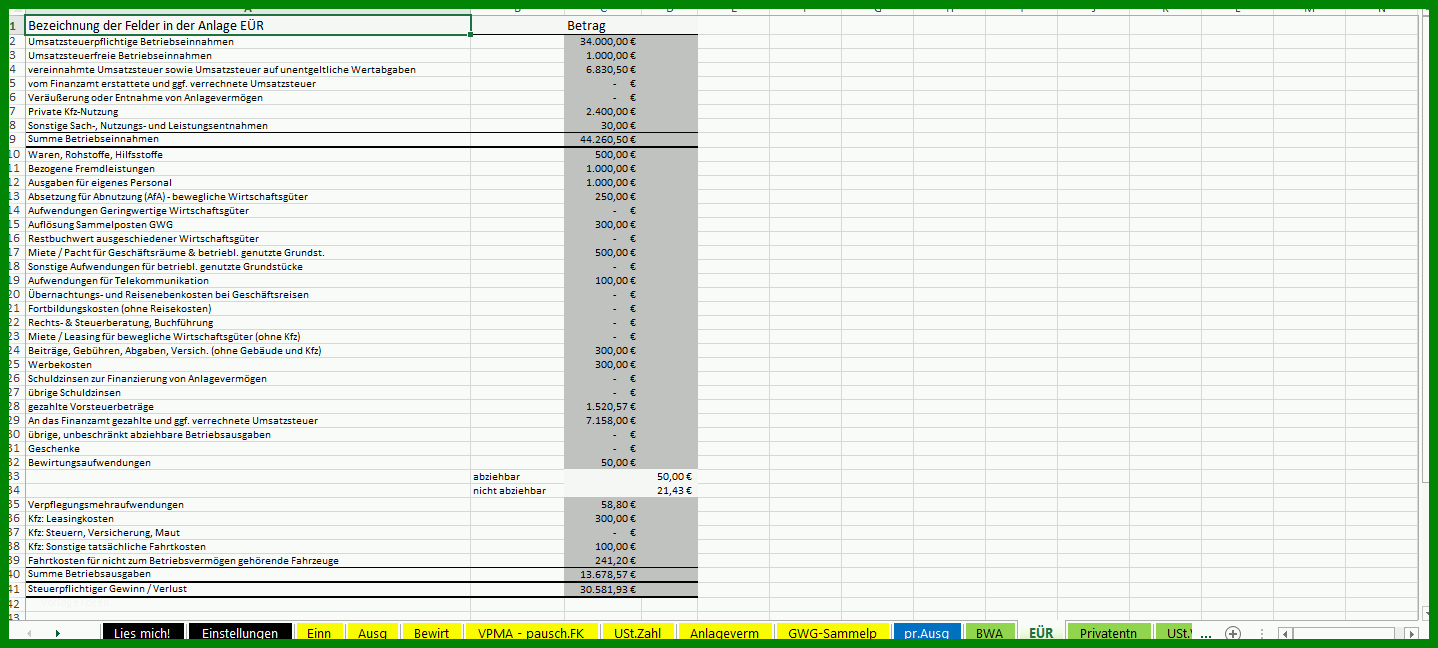The image size is (1438, 648).
Task: Switch to the Einn sheet tab
Action: tap(319, 633)
